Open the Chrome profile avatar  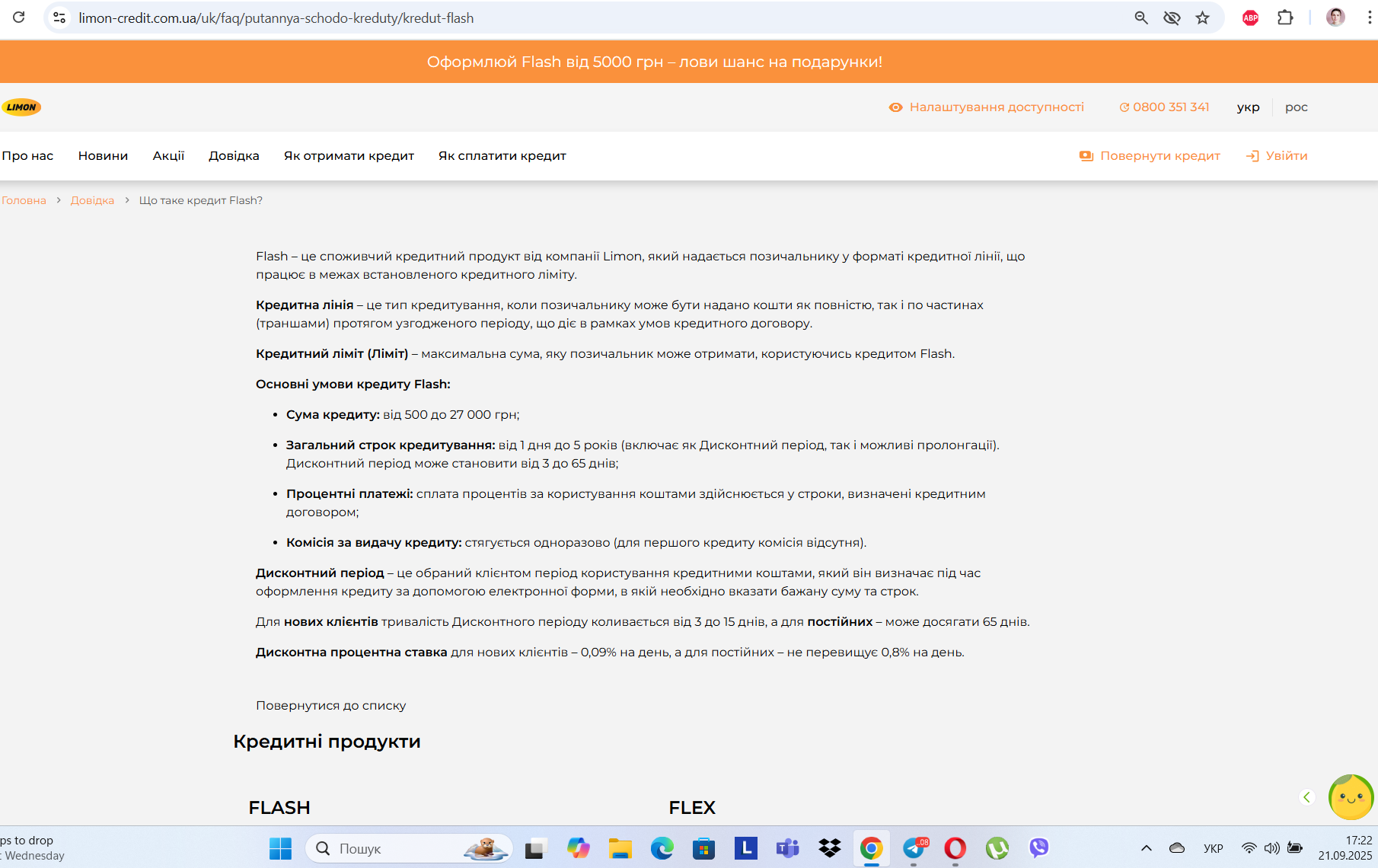point(1335,18)
